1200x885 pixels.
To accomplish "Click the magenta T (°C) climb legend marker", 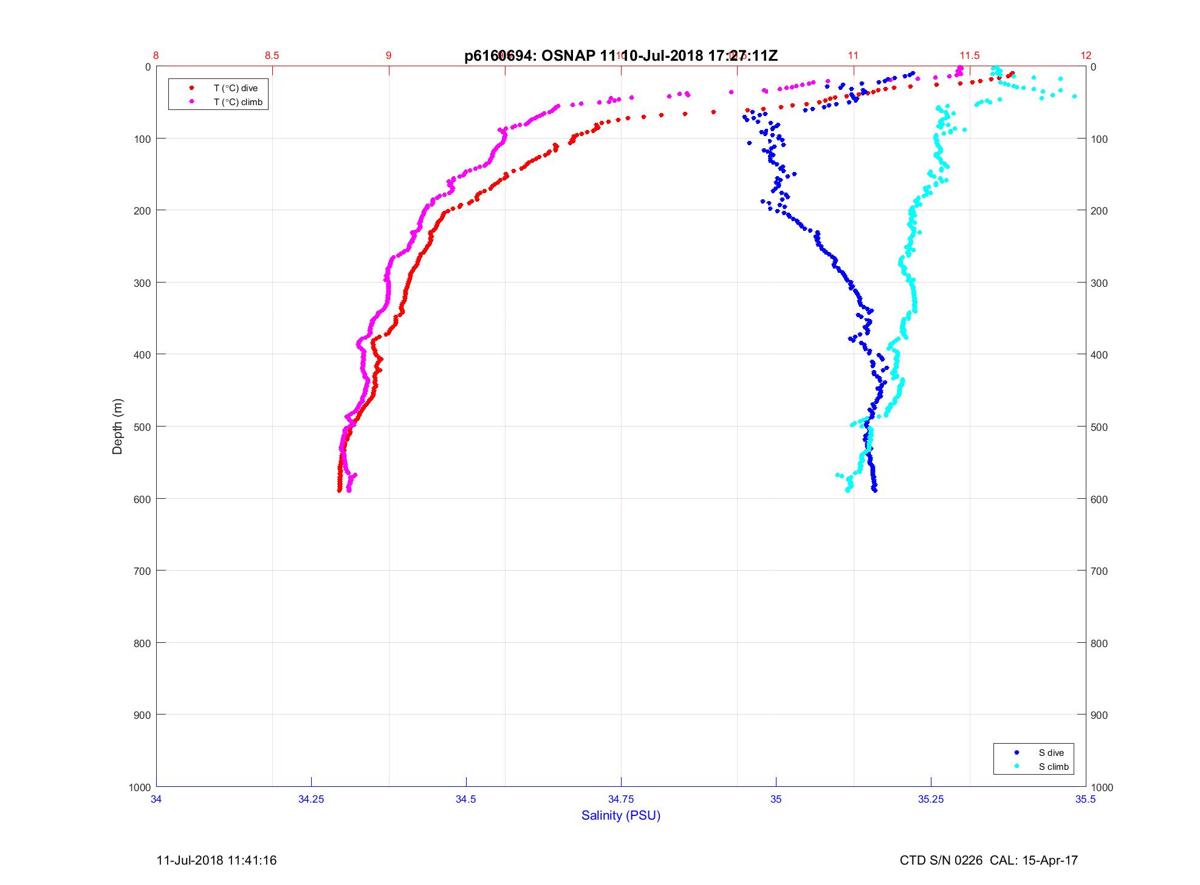I will tap(191, 102).
